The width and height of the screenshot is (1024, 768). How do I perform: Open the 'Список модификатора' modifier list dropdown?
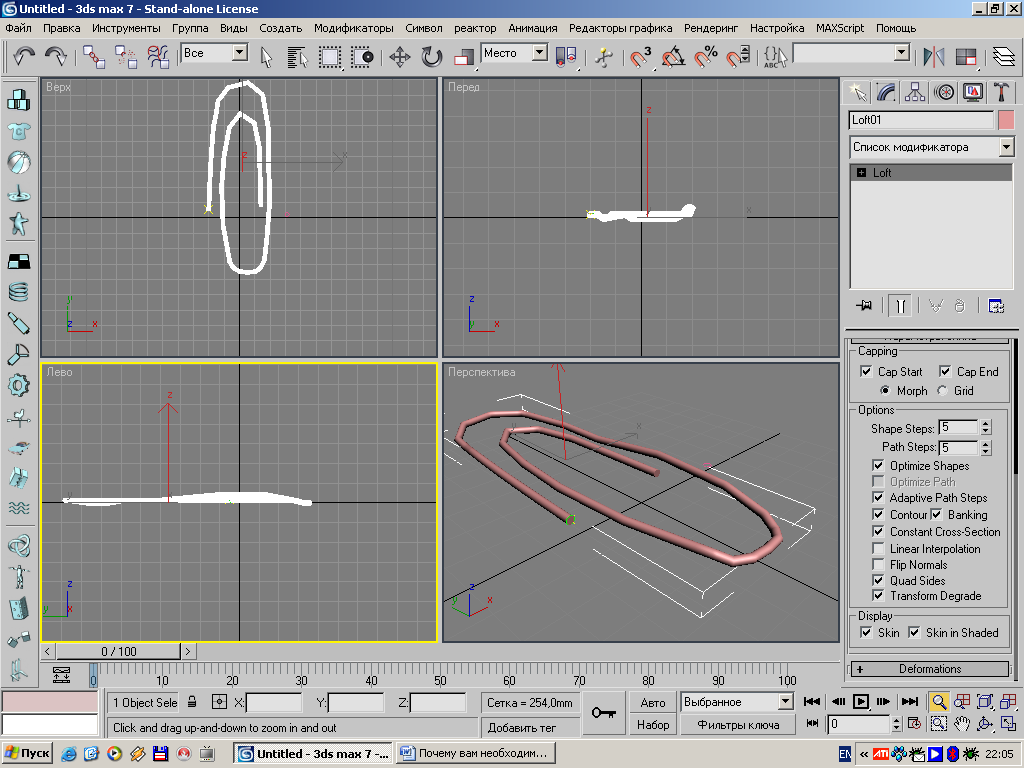(x=1006, y=147)
